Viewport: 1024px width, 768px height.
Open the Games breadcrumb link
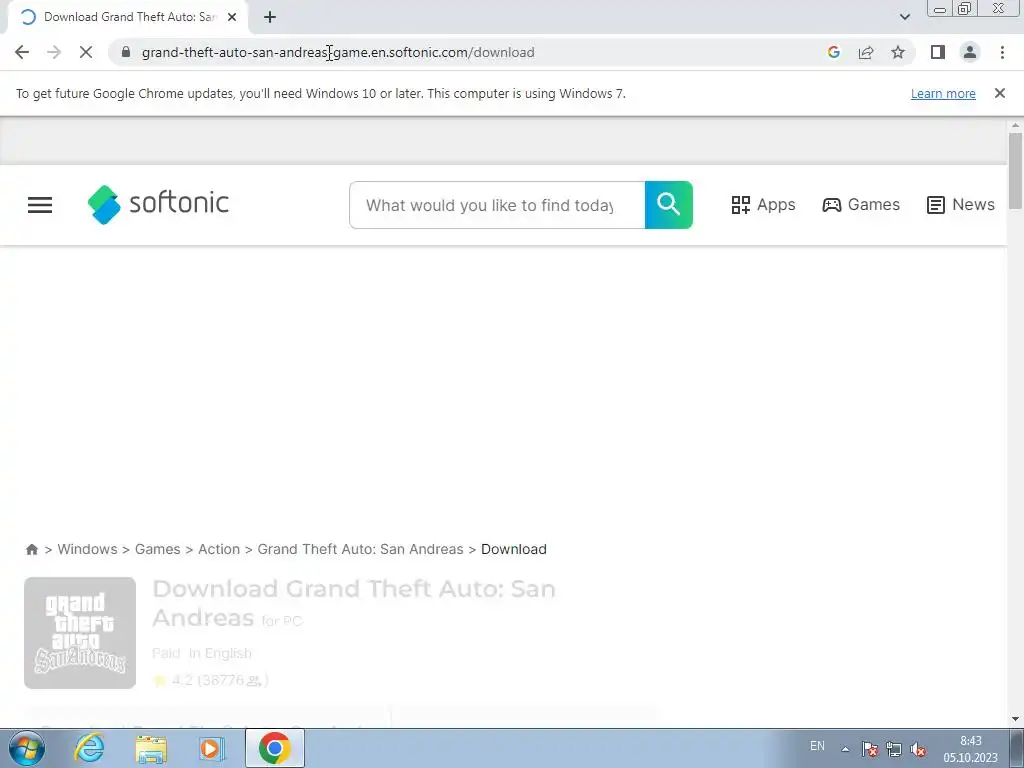click(157, 549)
